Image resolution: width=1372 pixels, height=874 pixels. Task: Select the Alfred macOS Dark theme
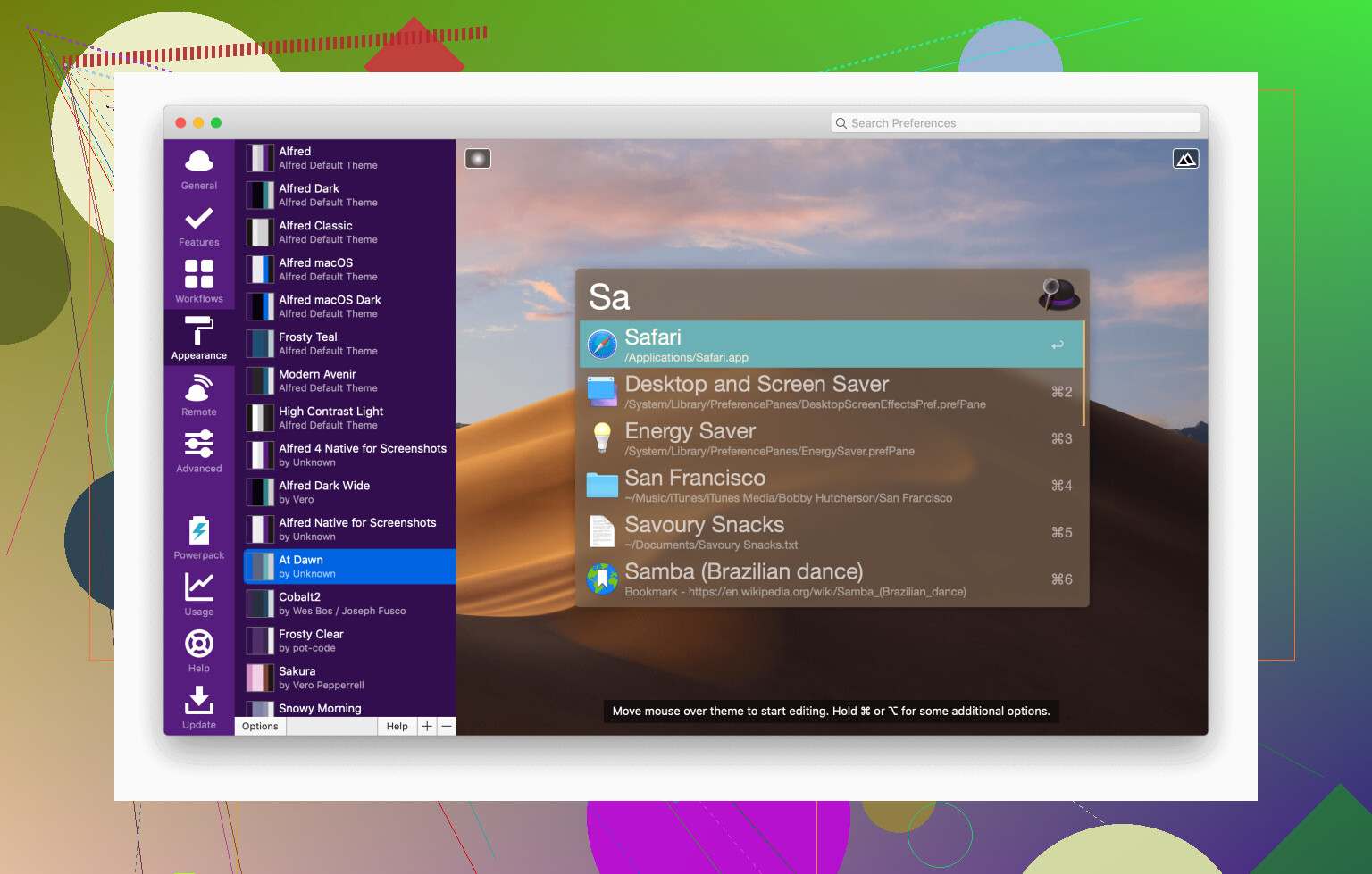pos(330,306)
